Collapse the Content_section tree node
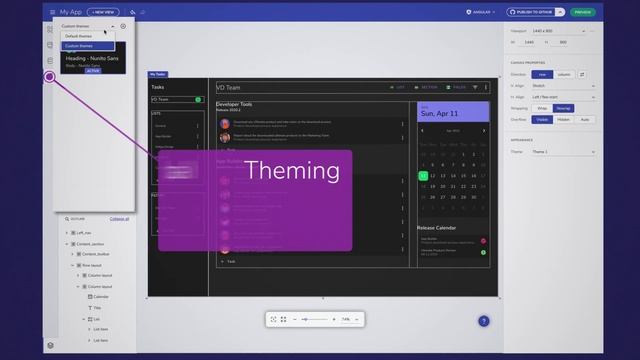640x360 pixels. [x=67, y=244]
